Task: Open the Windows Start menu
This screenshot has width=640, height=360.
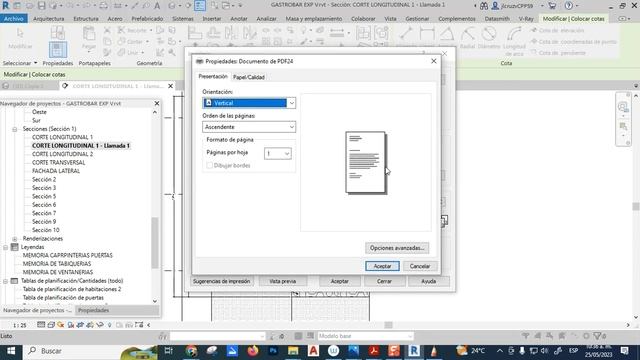Action: tap(11, 351)
